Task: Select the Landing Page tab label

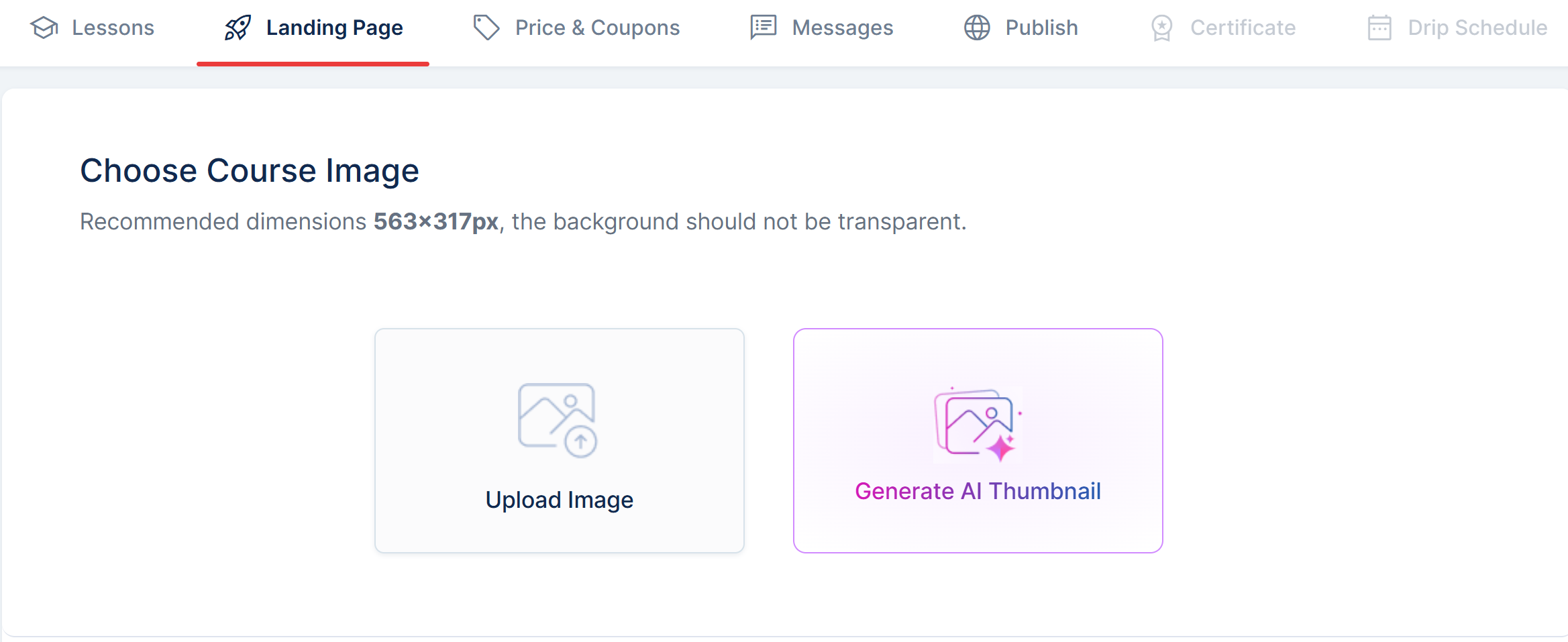Action: click(x=335, y=28)
